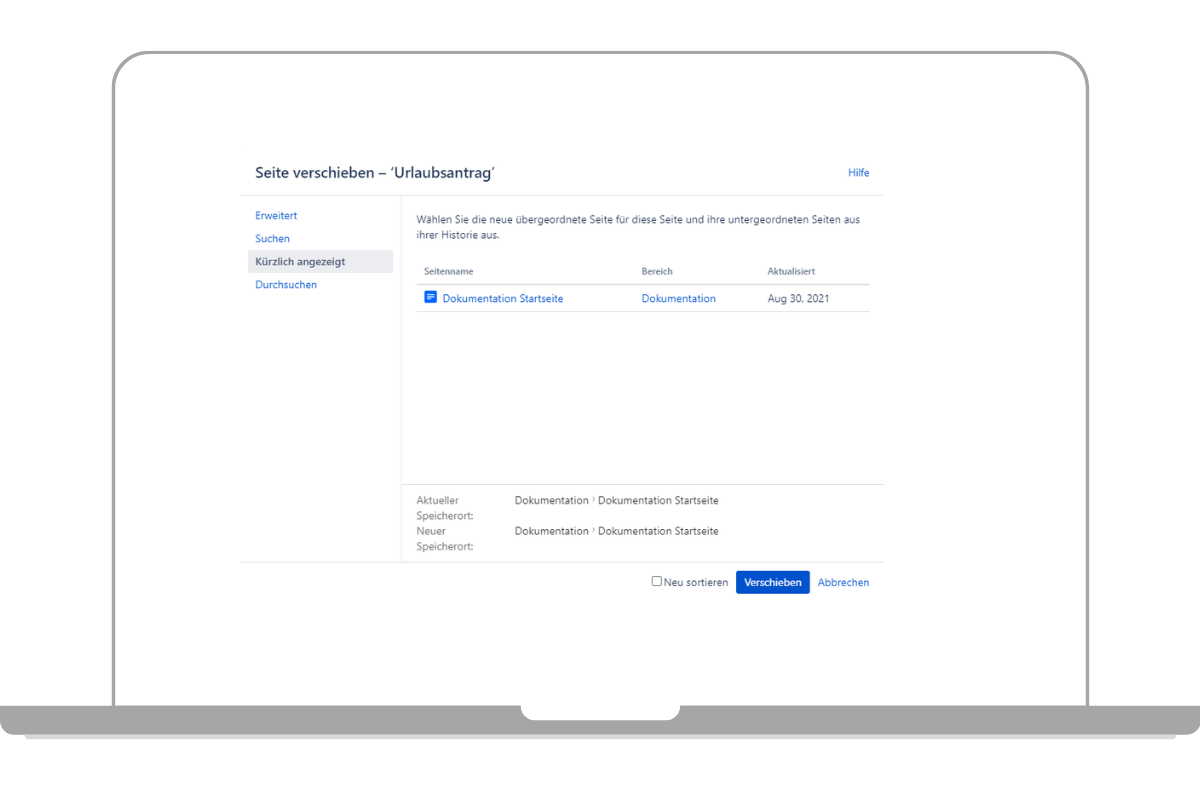Click the Seitenname column header
This screenshot has height=790, width=1200.
(448, 272)
